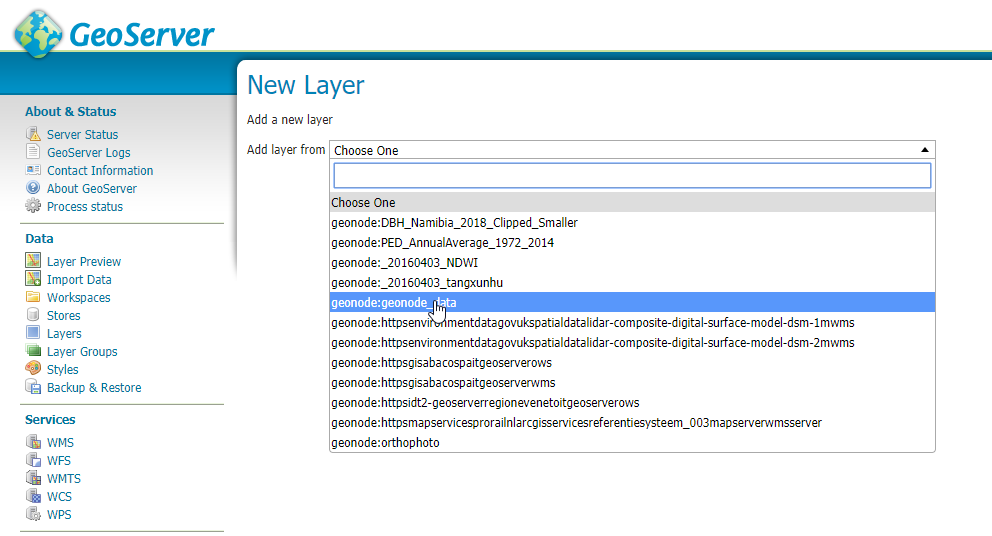Open the WFS service settings link
This screenshot has width=992, height=536.
(59, 461)
